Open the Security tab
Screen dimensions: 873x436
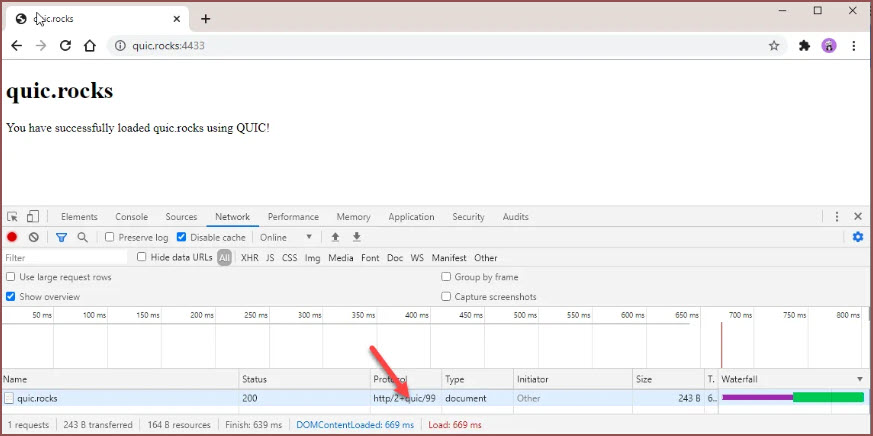(468, 217)
